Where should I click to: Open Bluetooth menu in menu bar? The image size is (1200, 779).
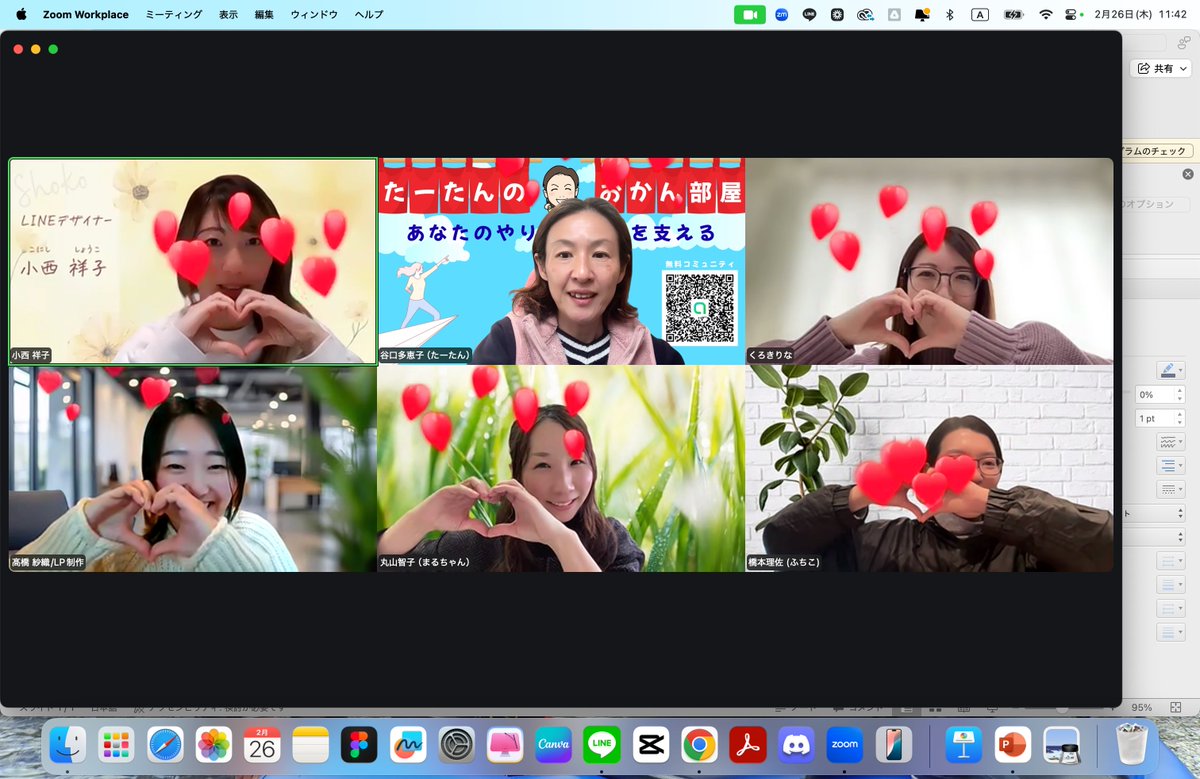(x=950, y=14)
